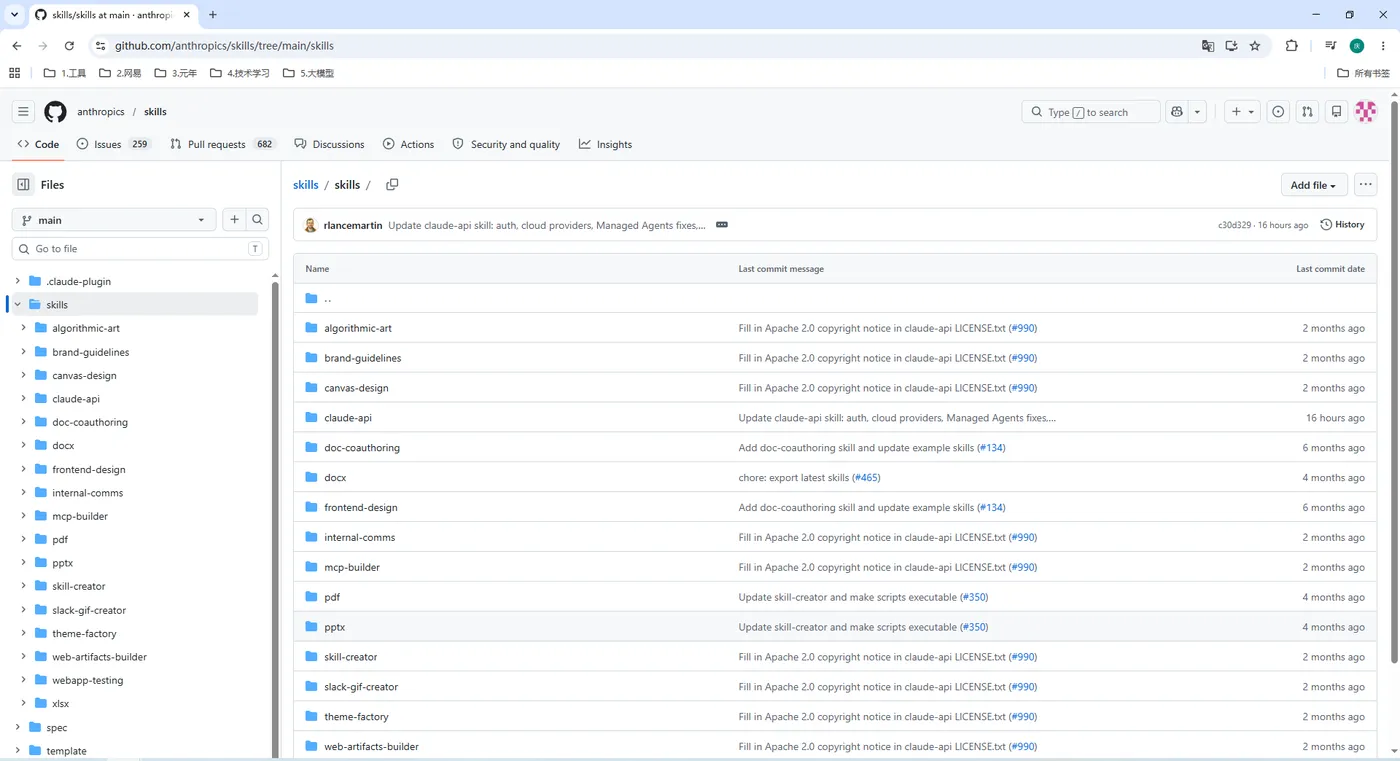View commit History for this folder
1400x761 pixels.
click(x=1342, y=225)
